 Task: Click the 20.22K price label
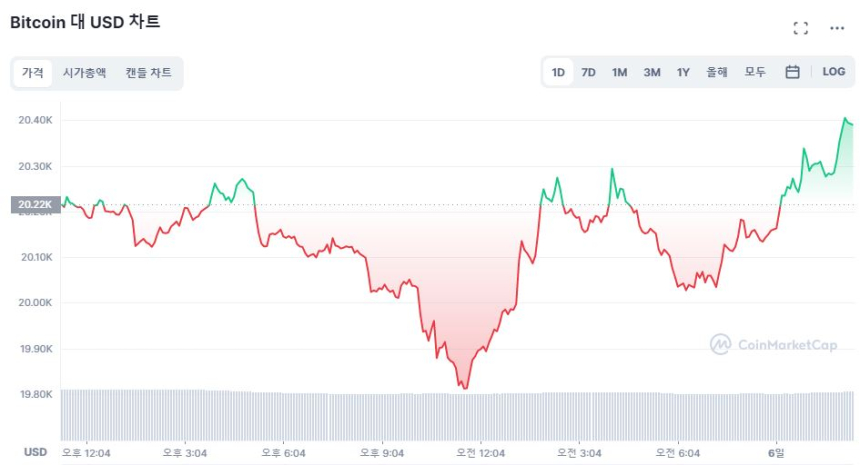pyautogui.click(x=31, y=205)
